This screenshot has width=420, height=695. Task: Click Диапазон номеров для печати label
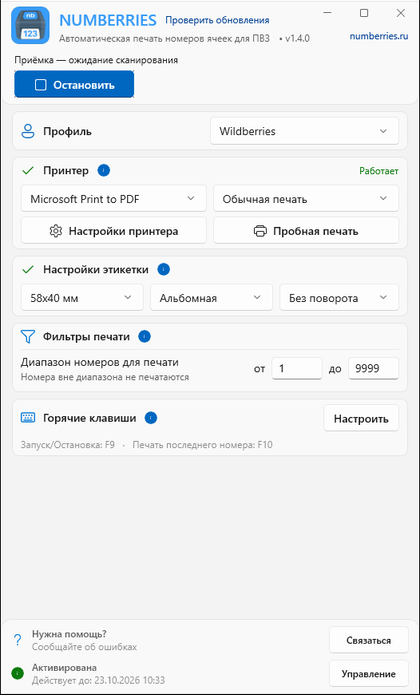[x=100, y=362]
